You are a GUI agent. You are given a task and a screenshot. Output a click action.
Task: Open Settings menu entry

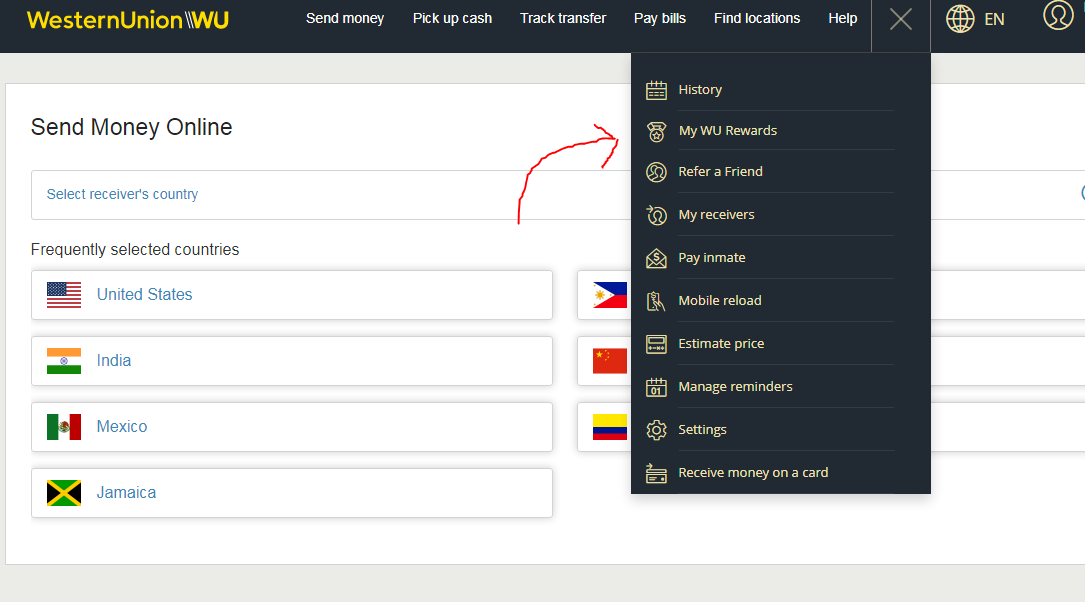tap(702, 430)
